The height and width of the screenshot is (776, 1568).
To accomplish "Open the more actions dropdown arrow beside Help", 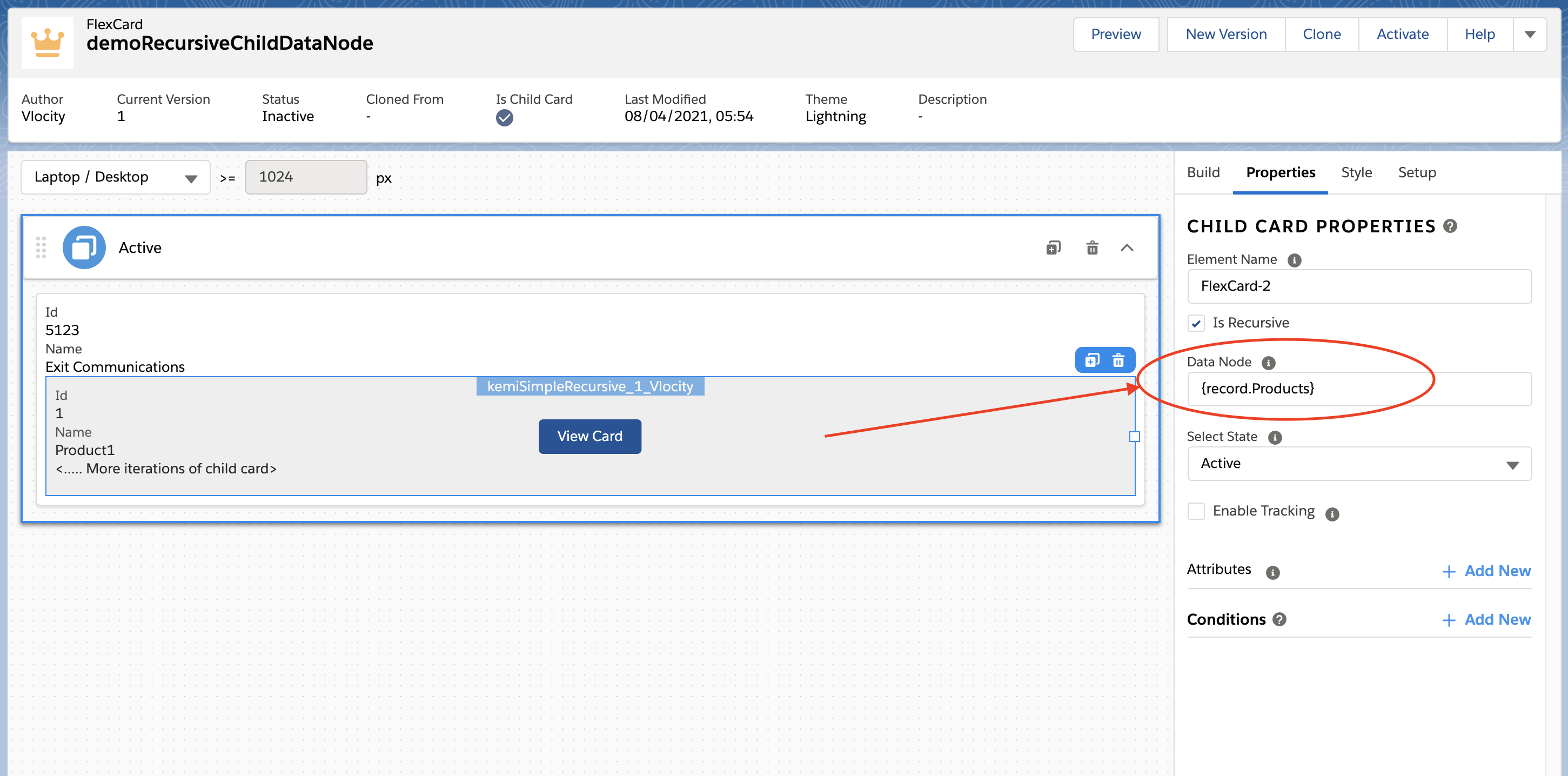I will (1529, 35).
